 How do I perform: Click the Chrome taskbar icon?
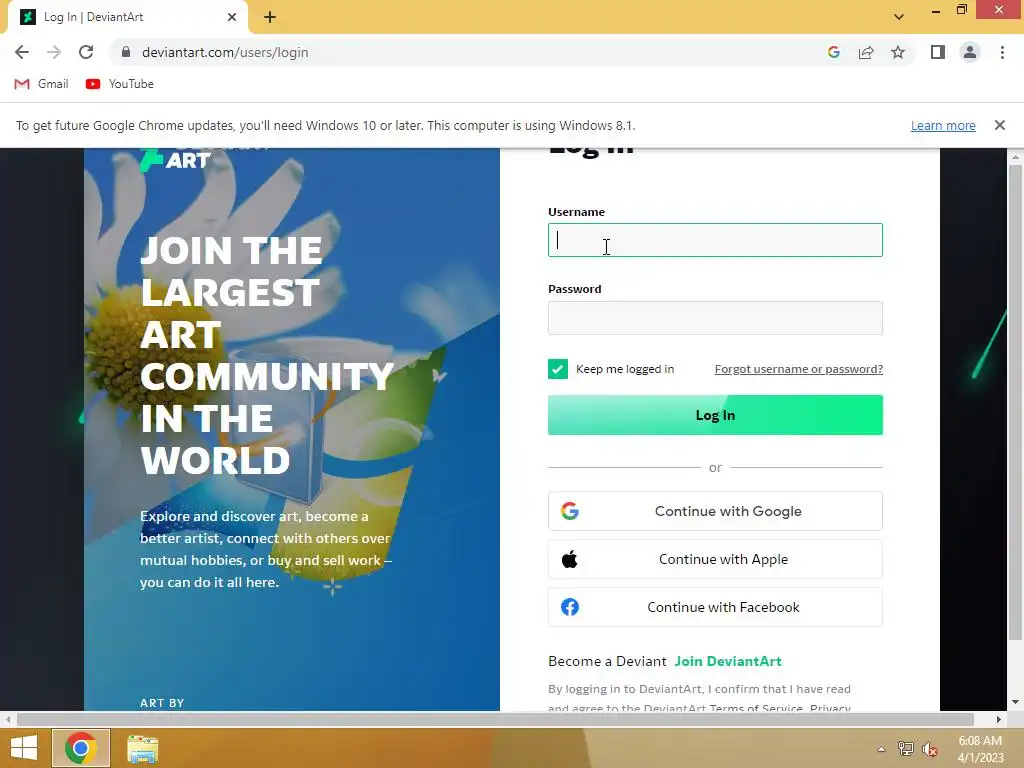pyautogui.click(x=81, y=748)
